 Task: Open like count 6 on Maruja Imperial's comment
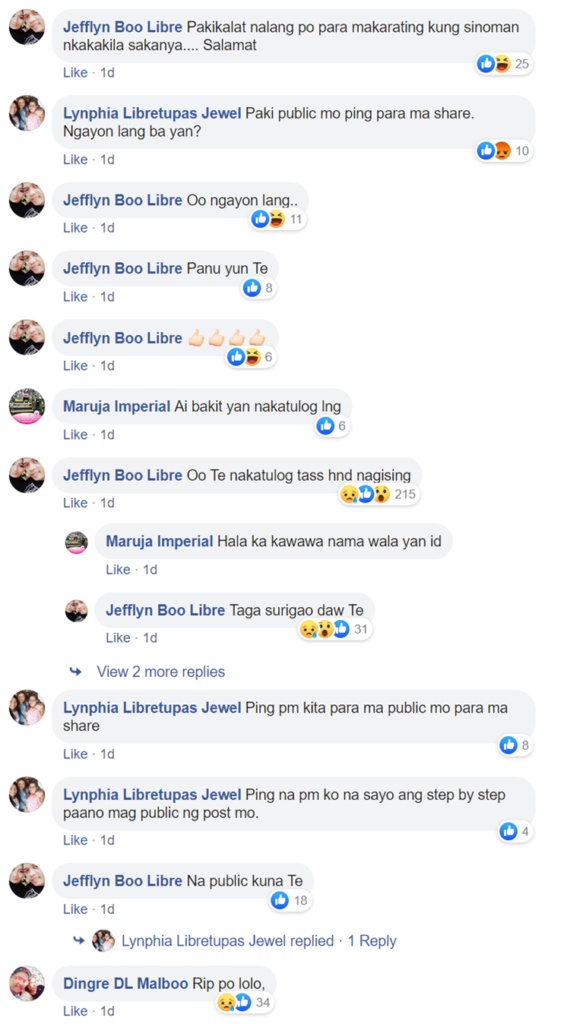coord(332,426)
